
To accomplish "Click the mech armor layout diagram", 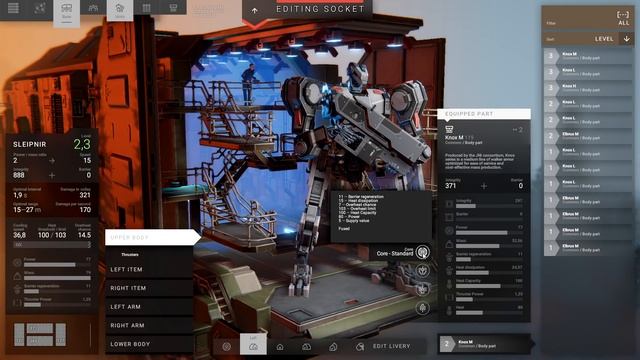I will (40, 334).
